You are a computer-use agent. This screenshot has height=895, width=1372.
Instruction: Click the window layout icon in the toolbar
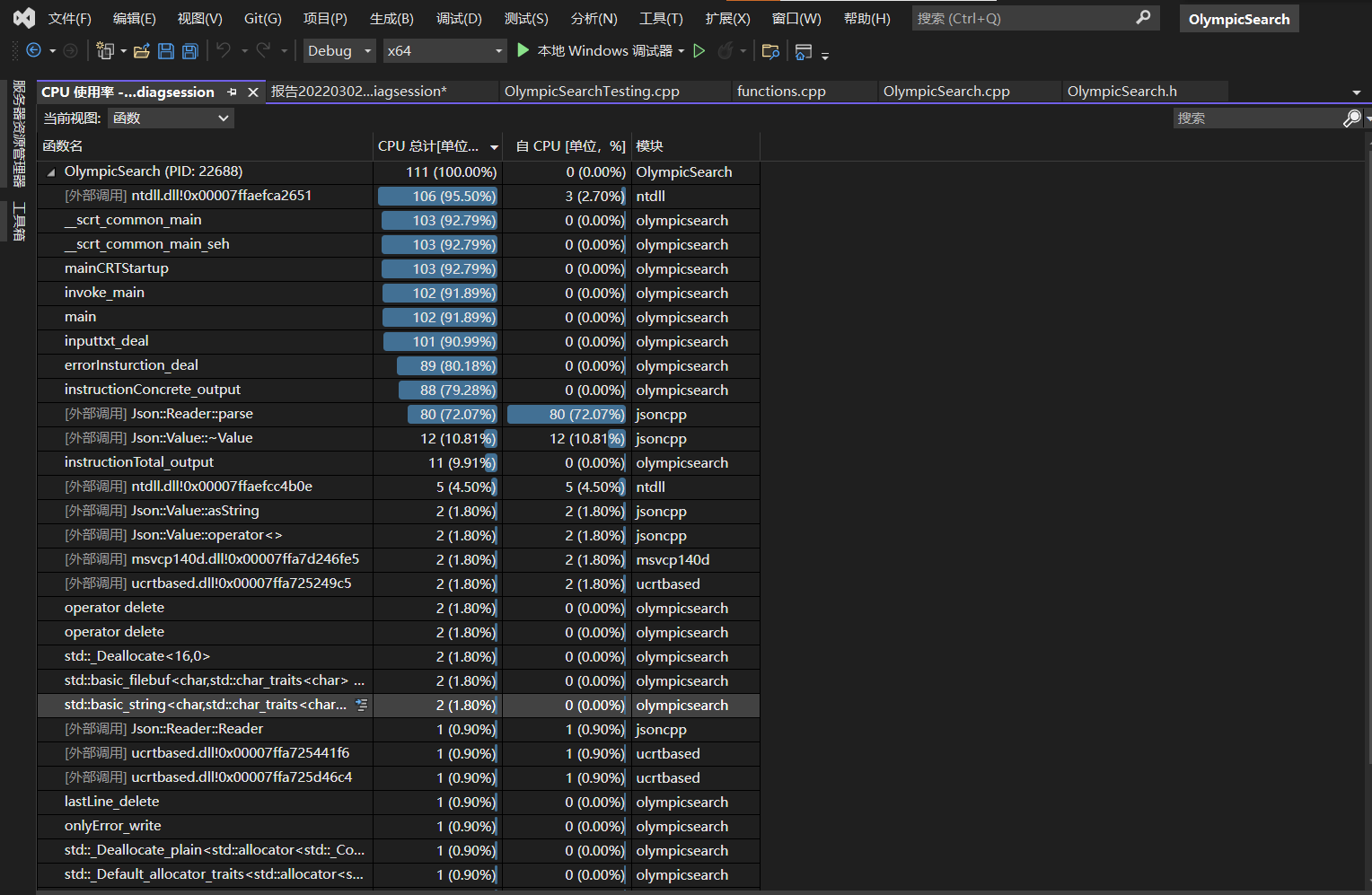[x=804, y=51]
